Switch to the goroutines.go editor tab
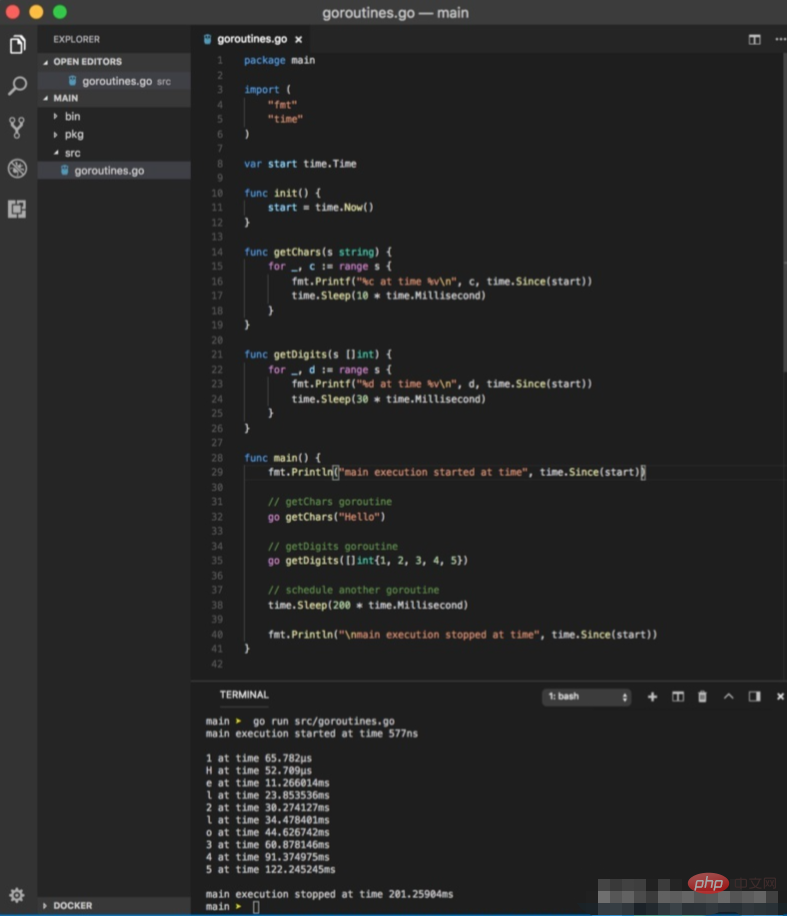 coord(250,39)
